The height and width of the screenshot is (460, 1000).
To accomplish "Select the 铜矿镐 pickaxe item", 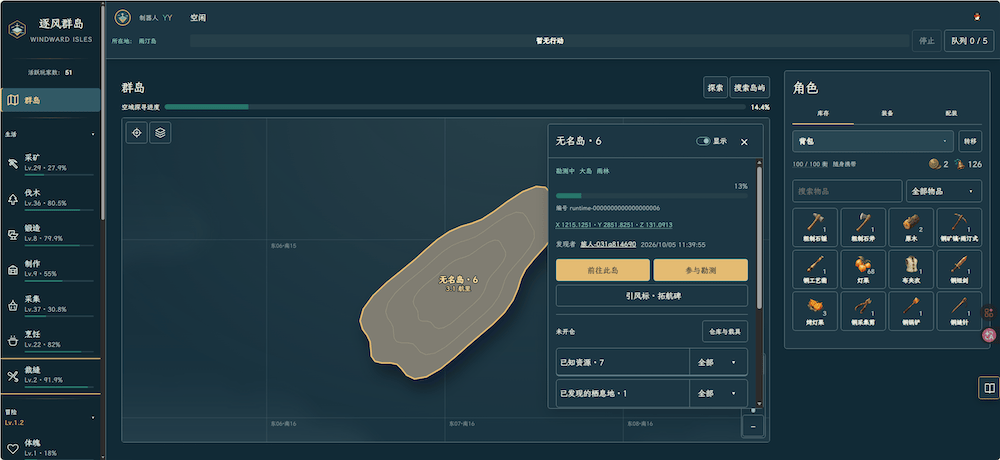I will tap(959, 227).
